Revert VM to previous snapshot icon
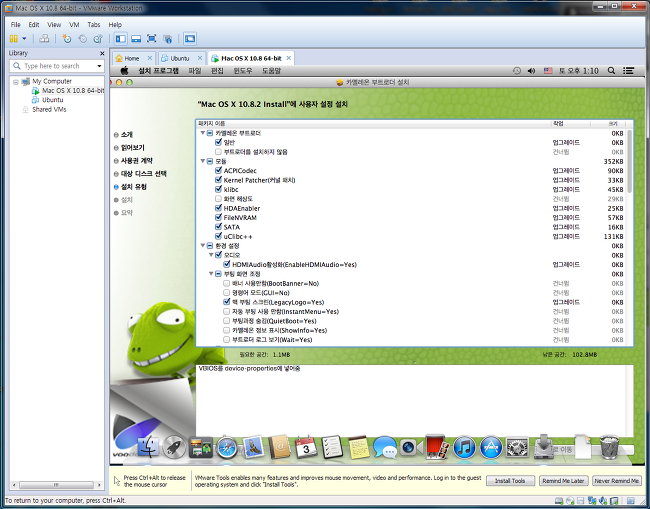This screenshot has height=509, width=650. coord(82,39)
